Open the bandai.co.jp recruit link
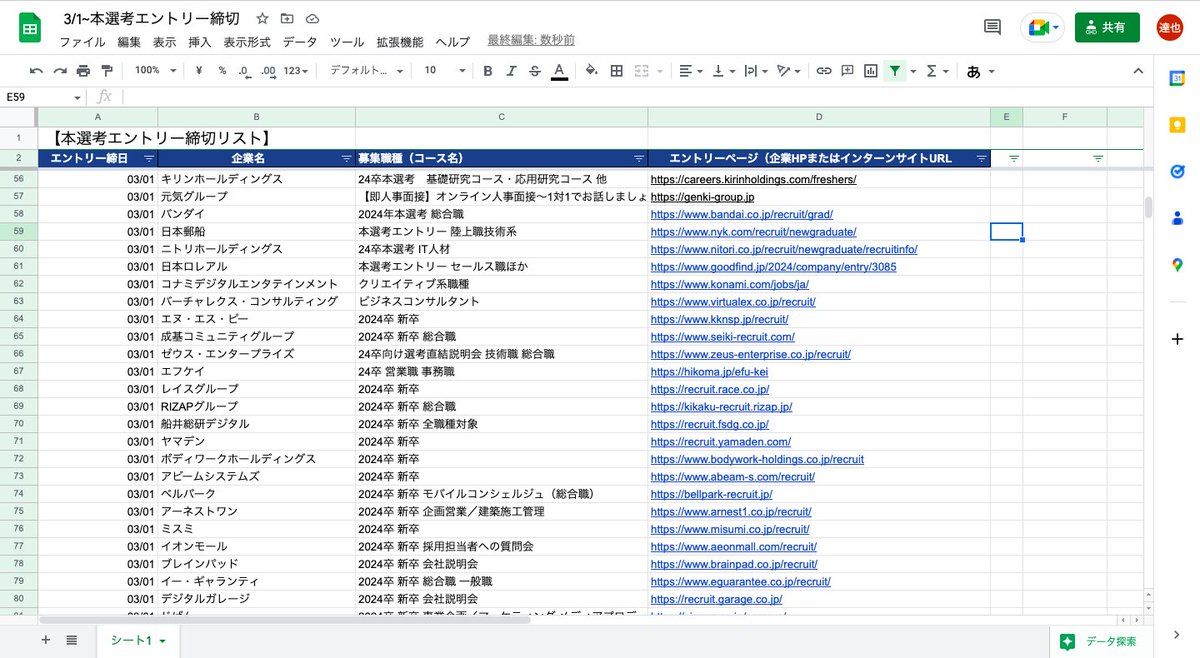Screen dimensions: 1200x658 click(x=742, y=214)
